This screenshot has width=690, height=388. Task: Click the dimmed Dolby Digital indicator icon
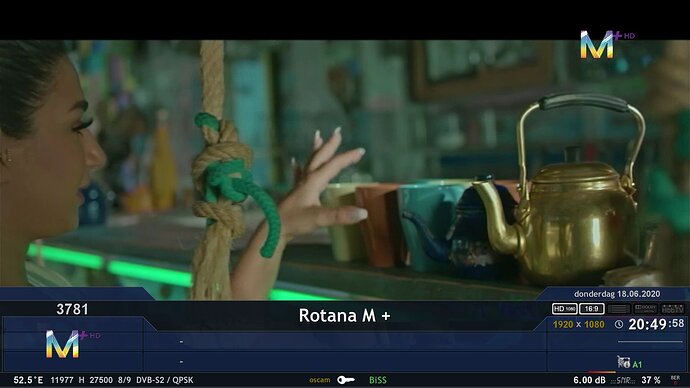[645, 309]
